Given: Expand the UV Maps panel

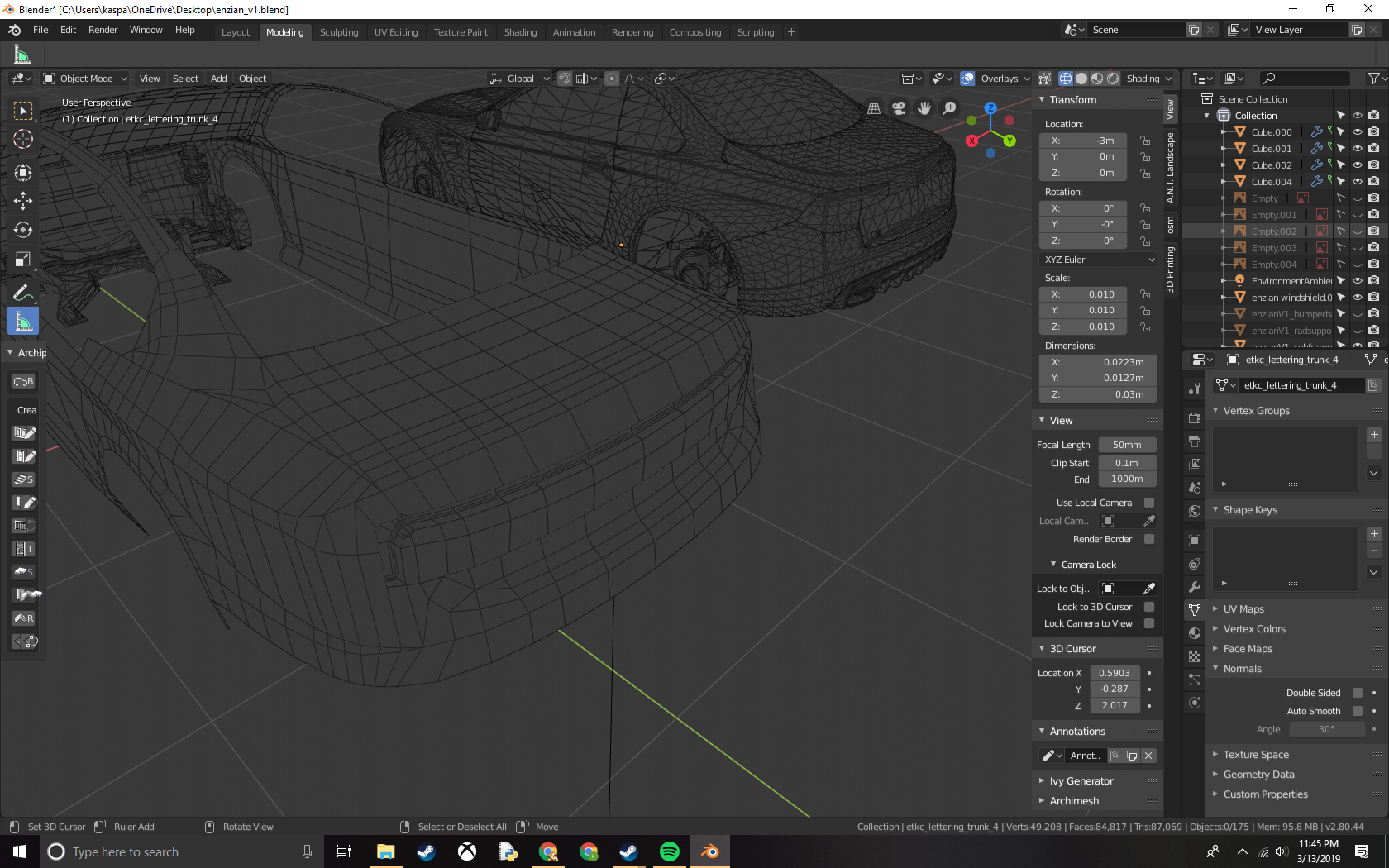Looking at the screenshot, I should tap(1243, 609).
